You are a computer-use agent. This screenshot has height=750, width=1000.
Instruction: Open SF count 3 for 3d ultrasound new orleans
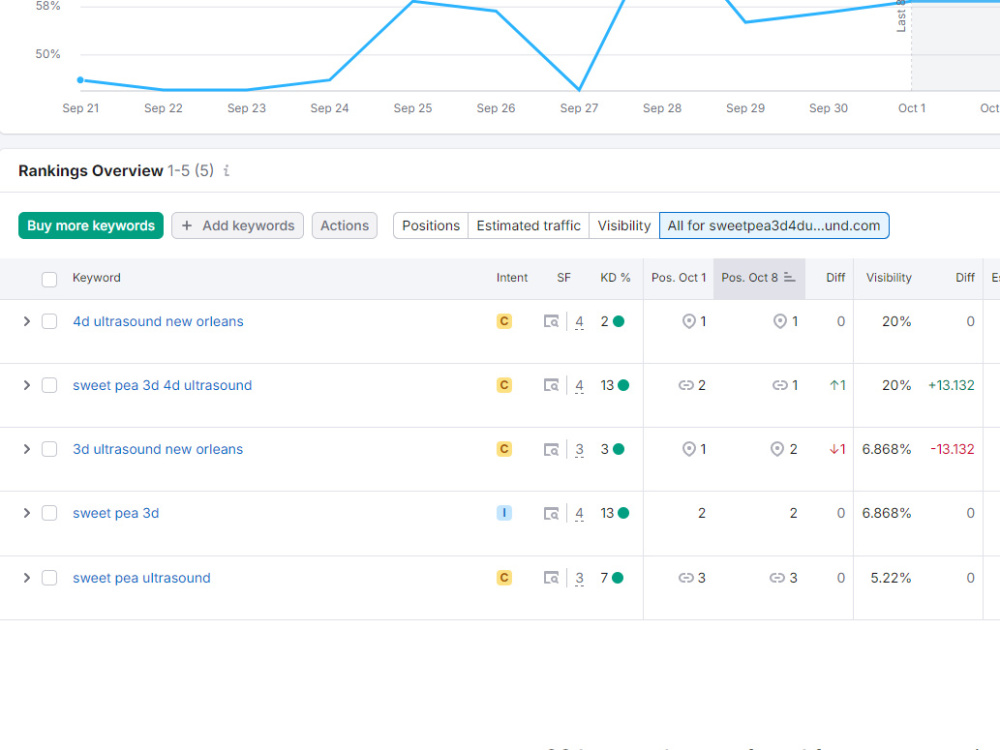point(579,450)
